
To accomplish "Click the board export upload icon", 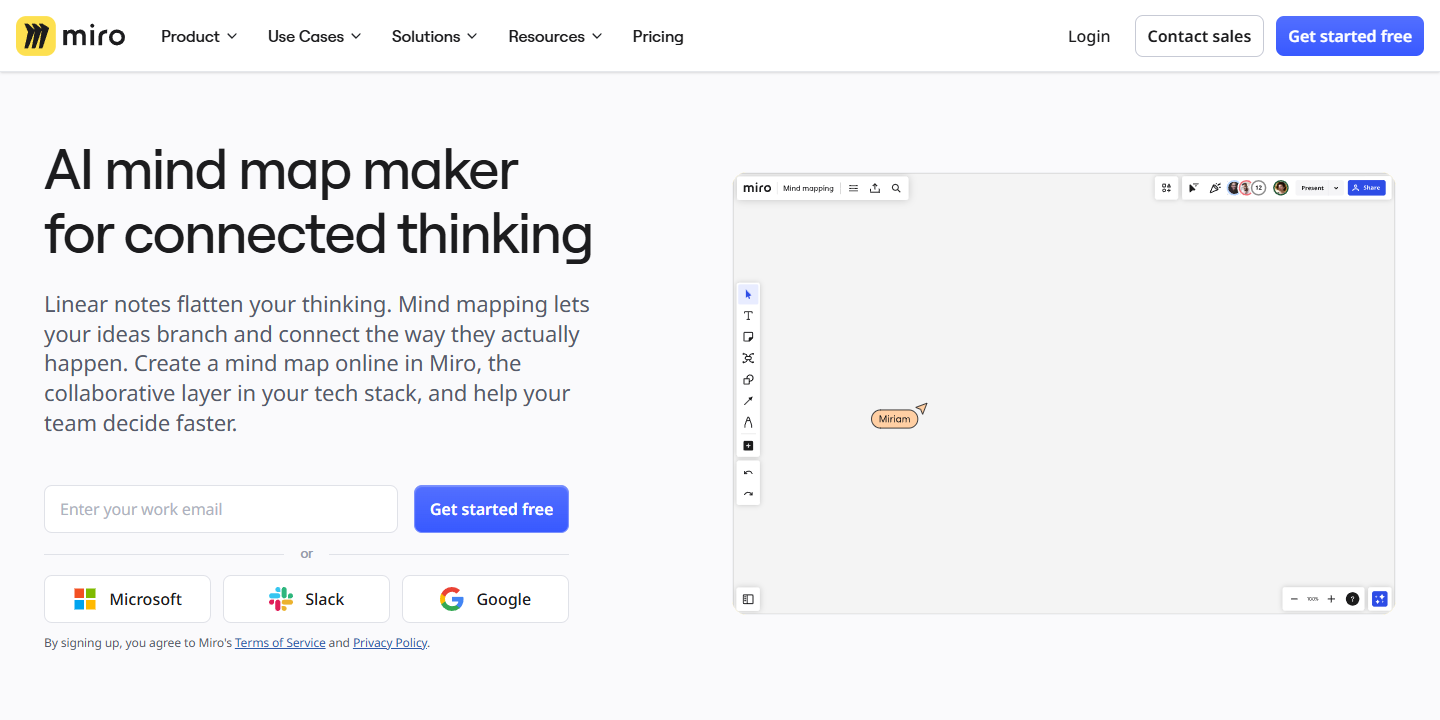I will (875, 188).
